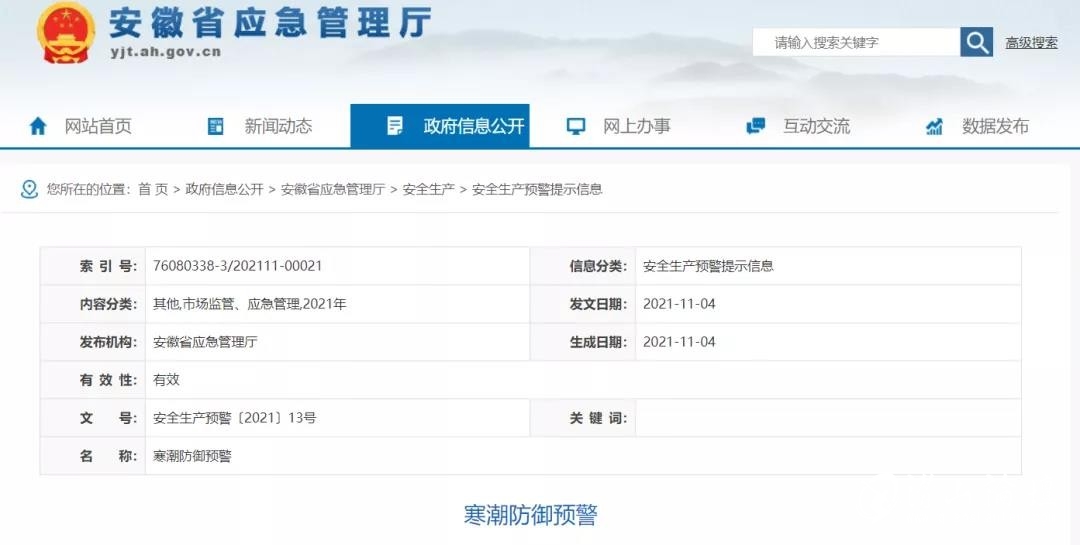Open 安徽省应急管理厅 breadcrumb link
This screenshot has width=1080, height=545.
pyautogui.click(x=333, y=189)
